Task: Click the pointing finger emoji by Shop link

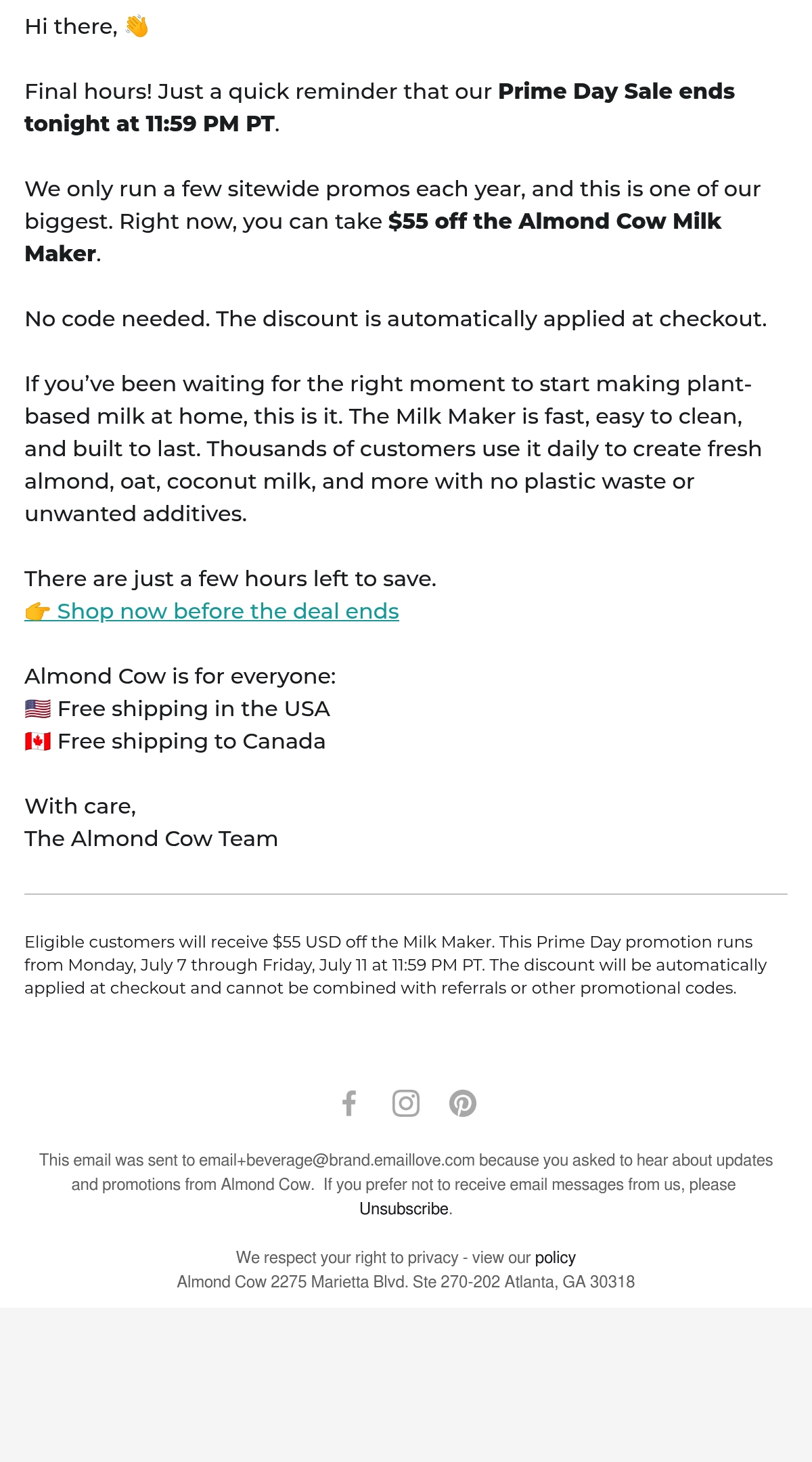Action: point(37,611)
